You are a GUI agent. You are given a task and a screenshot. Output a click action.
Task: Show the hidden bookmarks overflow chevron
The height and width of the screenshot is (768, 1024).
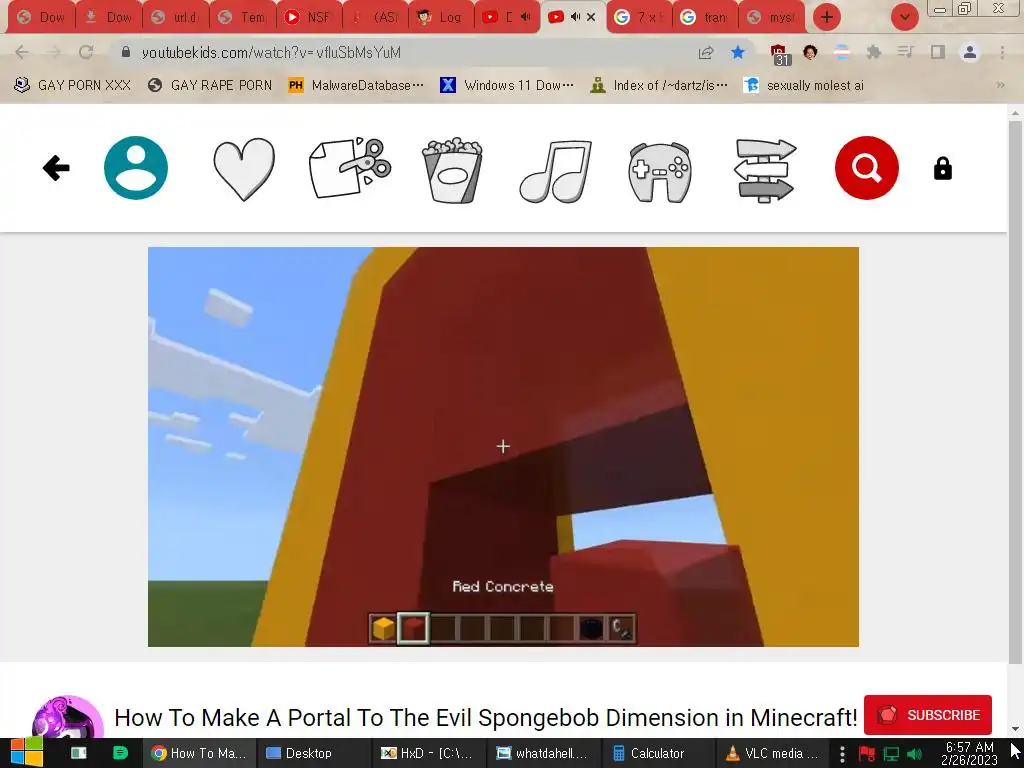coord(1000,85)
